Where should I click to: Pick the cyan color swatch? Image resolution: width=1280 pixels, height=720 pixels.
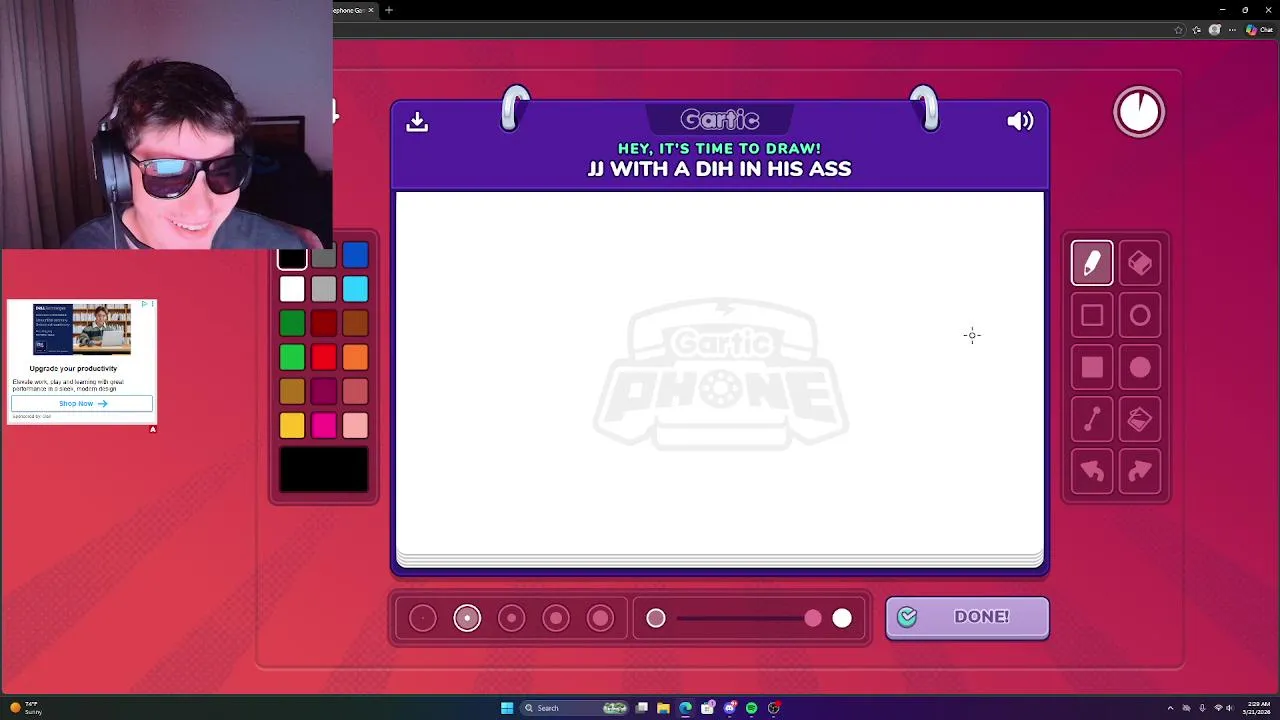pyautogui.click(x=355, y=290)
